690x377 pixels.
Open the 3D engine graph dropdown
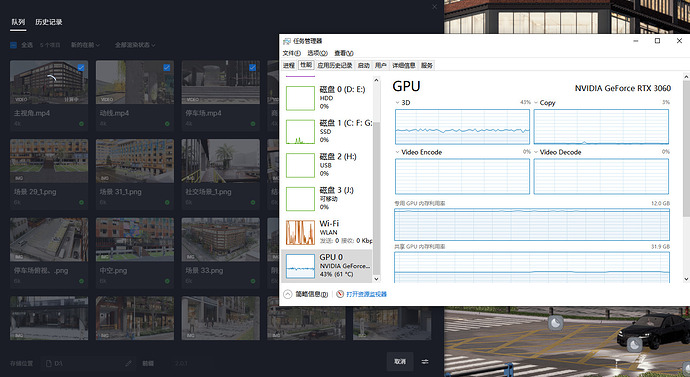pos(397,102)
